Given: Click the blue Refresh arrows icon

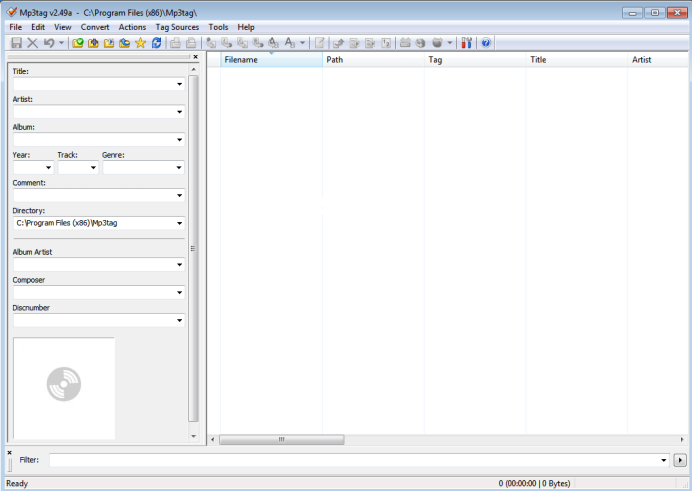Looking at the screenshot, I should coord(156,43).
